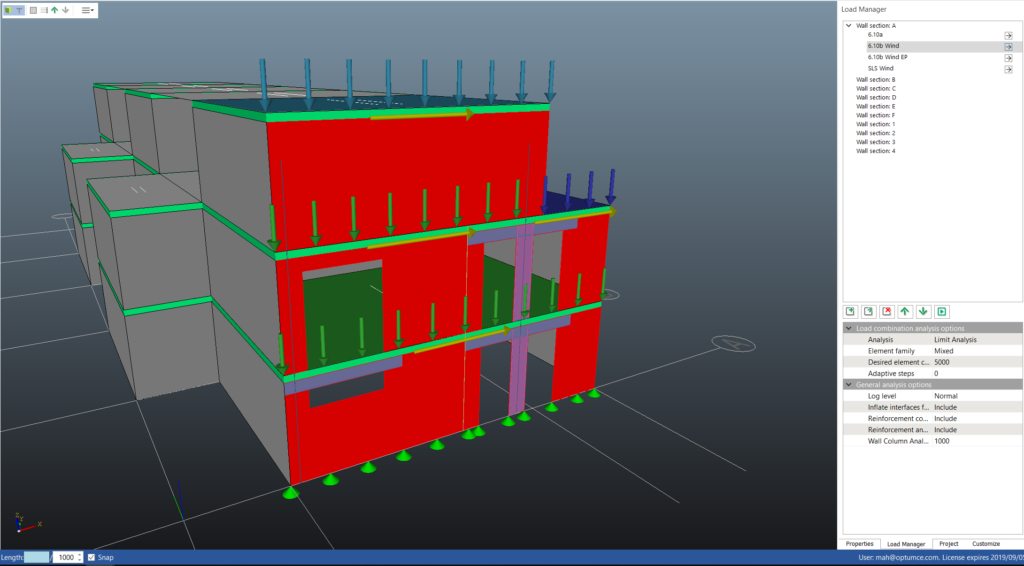Click the Log level Normal value

[946, 396]
